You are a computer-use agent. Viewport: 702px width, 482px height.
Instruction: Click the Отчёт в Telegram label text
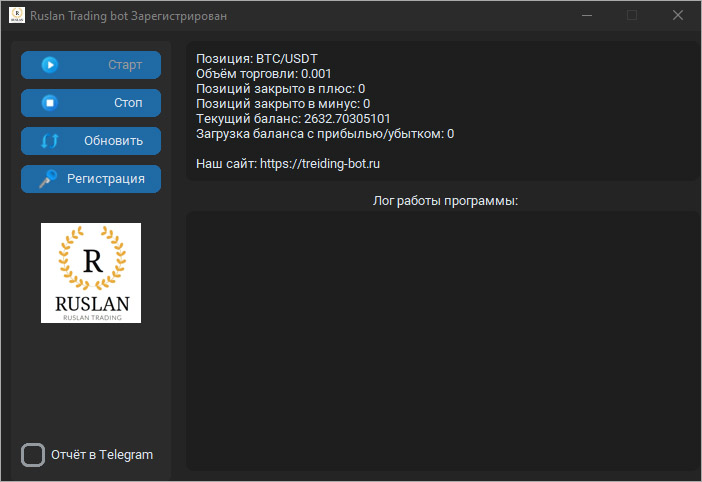click(102, 455)
